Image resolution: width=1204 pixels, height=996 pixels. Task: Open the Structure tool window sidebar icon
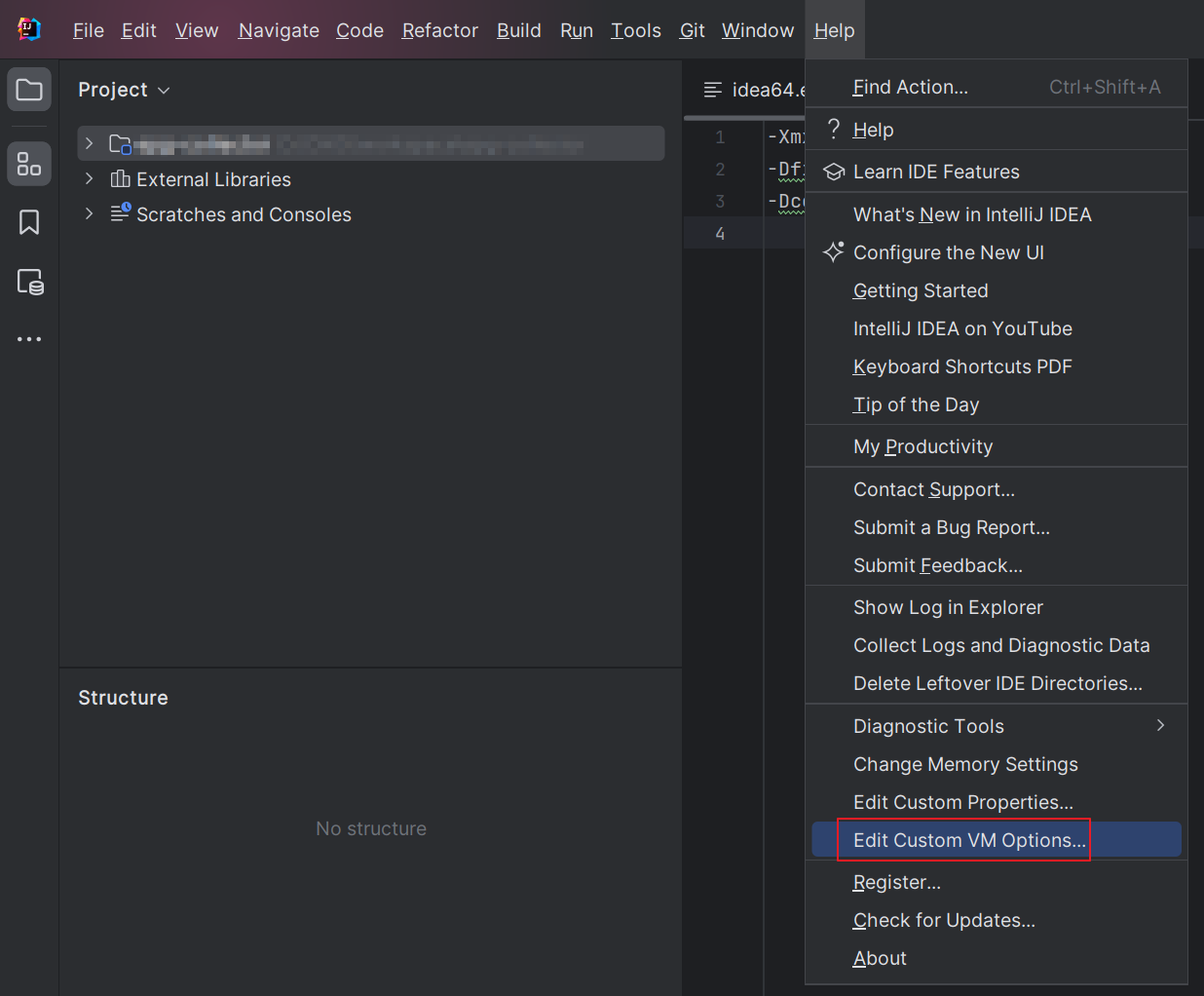(x=29, y=164)
